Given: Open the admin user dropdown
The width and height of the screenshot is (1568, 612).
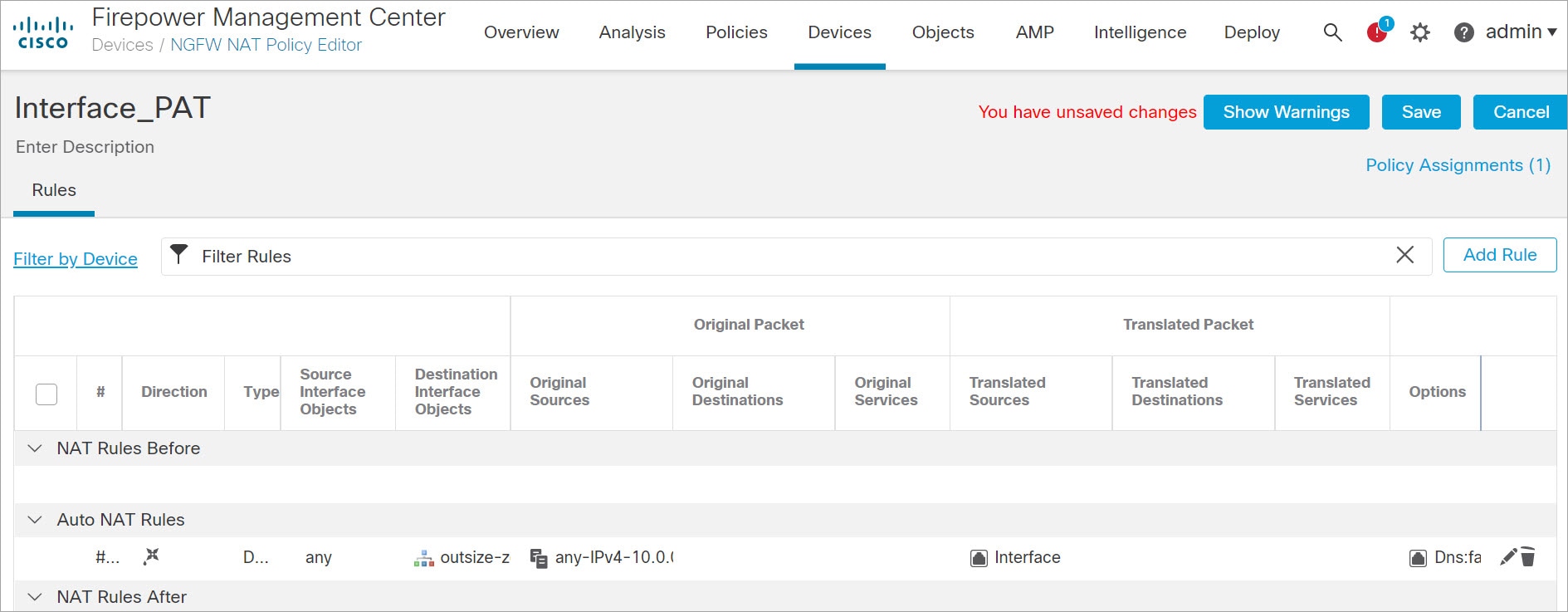Looking at the screenshot, I should click(x=1521, y=32).
